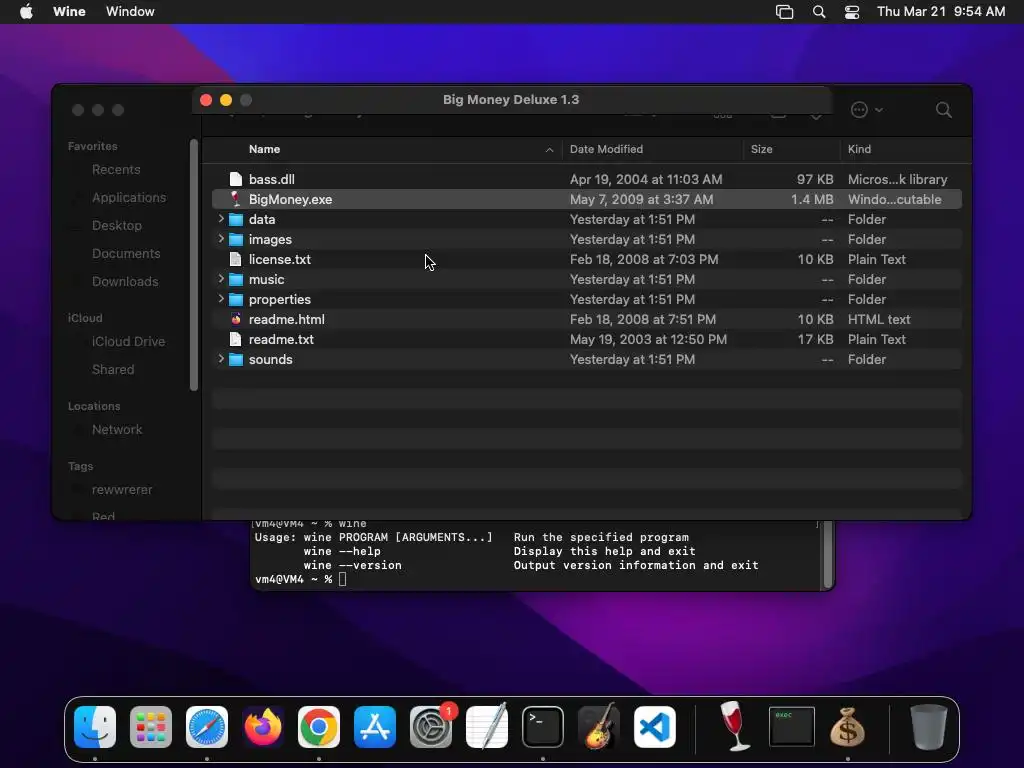Sort files by the Size column
Image resolution: width=1024 pixels, height=768 pixels.
[761, 149]
